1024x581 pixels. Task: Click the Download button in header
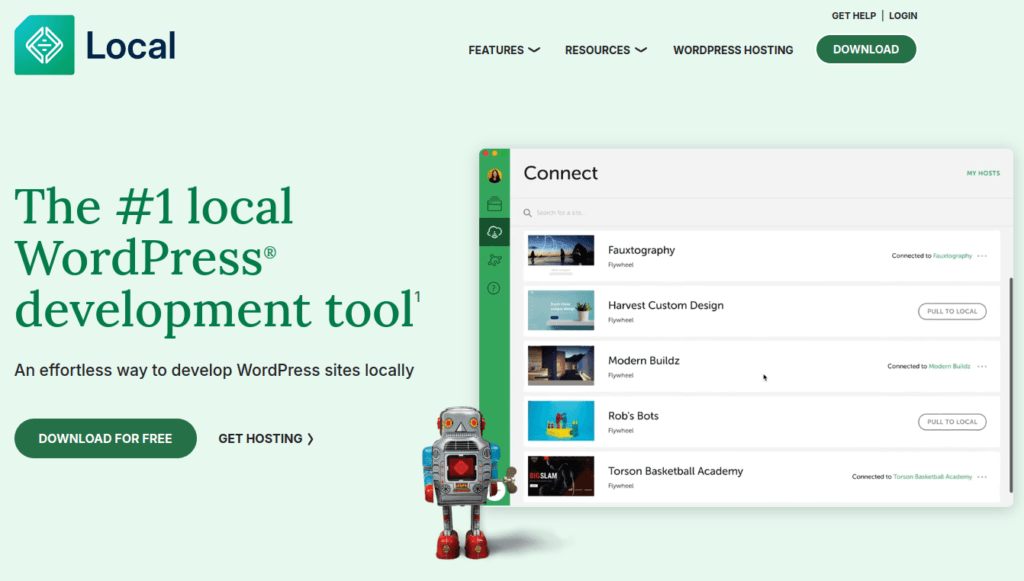click(x=866, y=50)
